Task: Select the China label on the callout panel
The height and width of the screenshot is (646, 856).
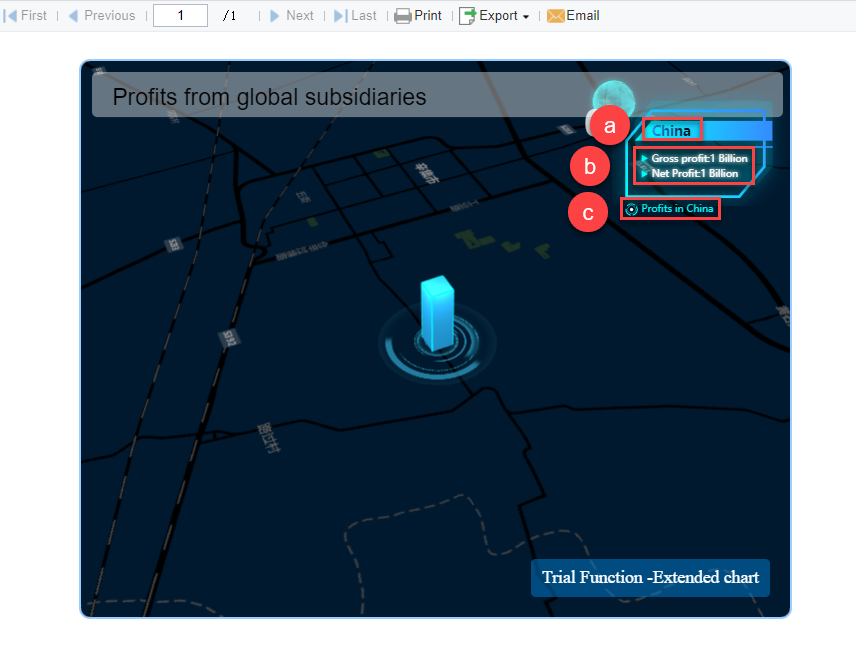Action: click(x=672, y=129)
